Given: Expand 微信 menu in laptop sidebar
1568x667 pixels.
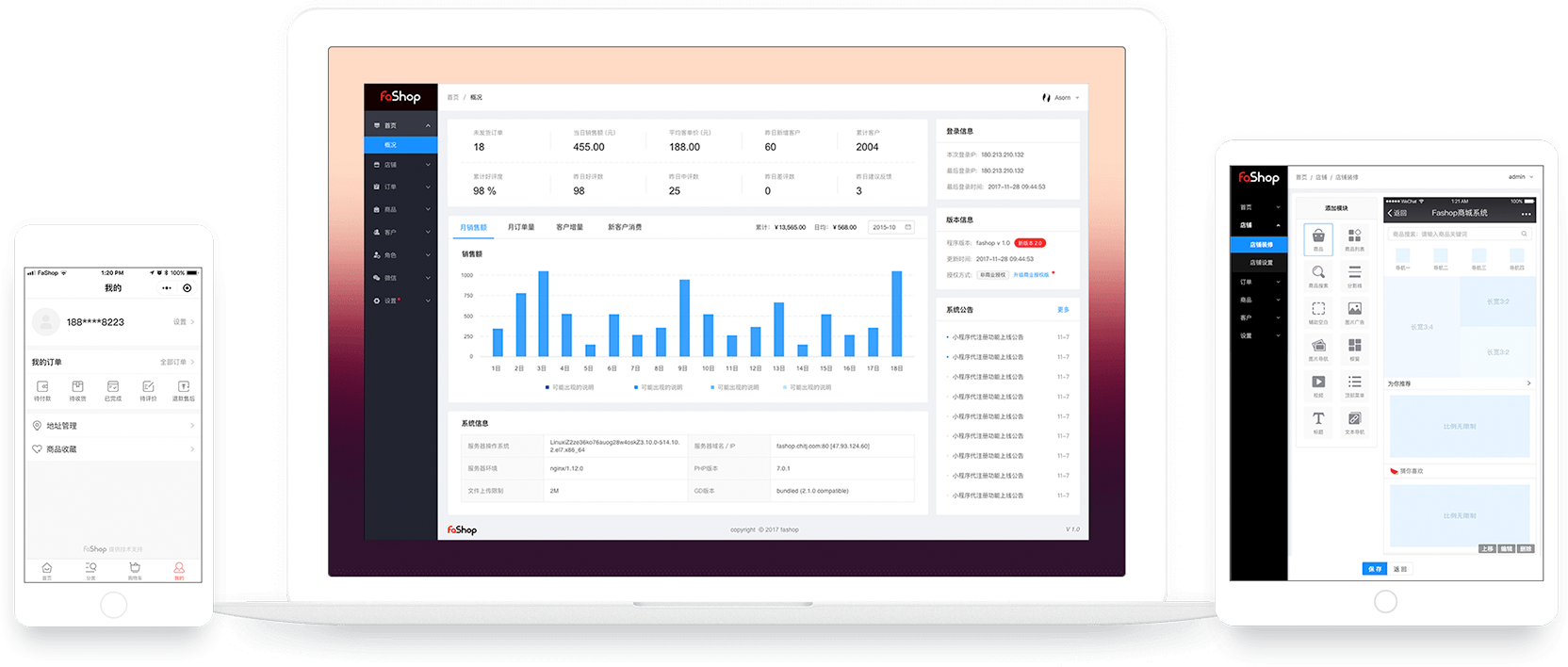Looking at the screenshot, I should (400, 278).
